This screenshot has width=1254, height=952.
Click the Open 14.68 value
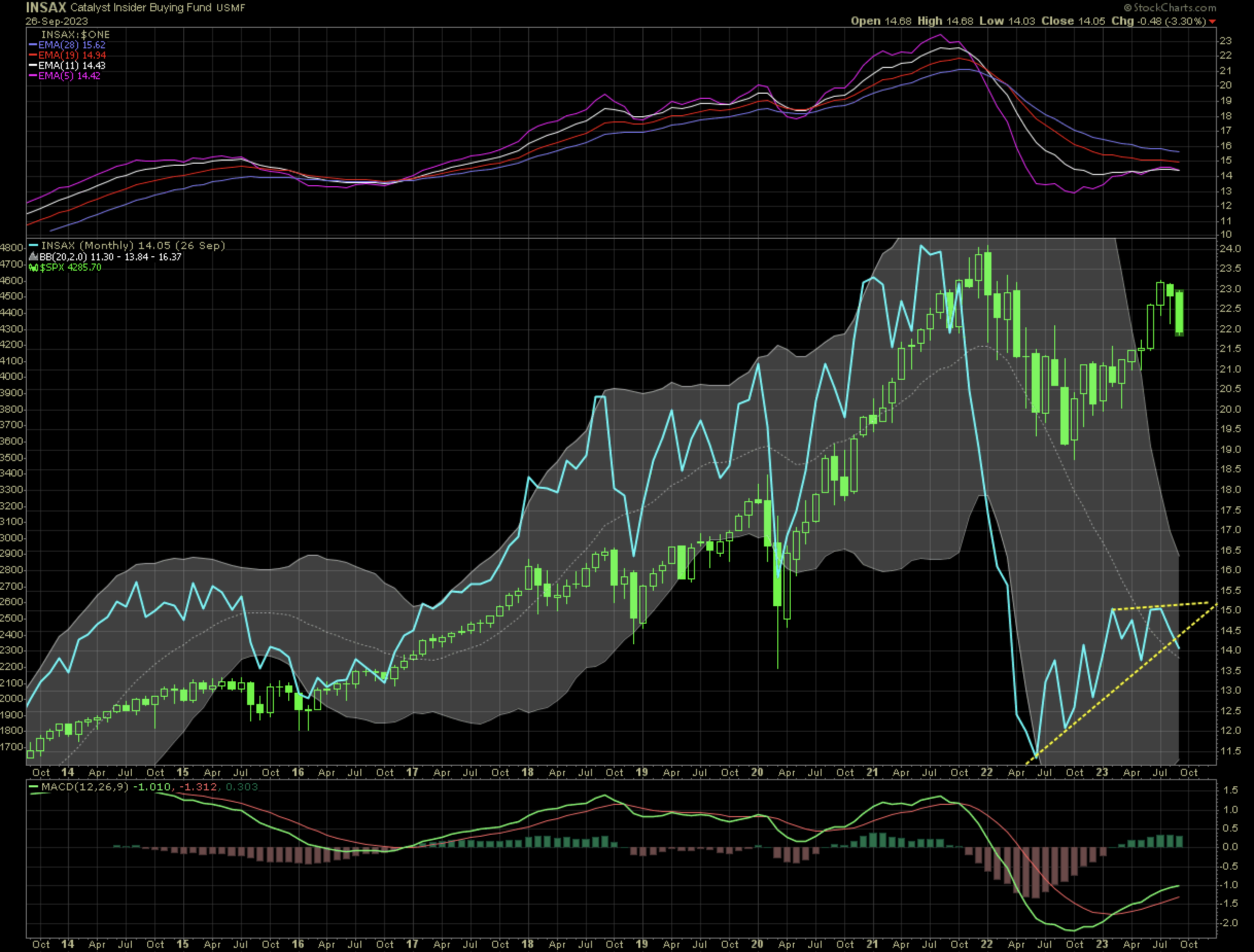pos(881,21)
